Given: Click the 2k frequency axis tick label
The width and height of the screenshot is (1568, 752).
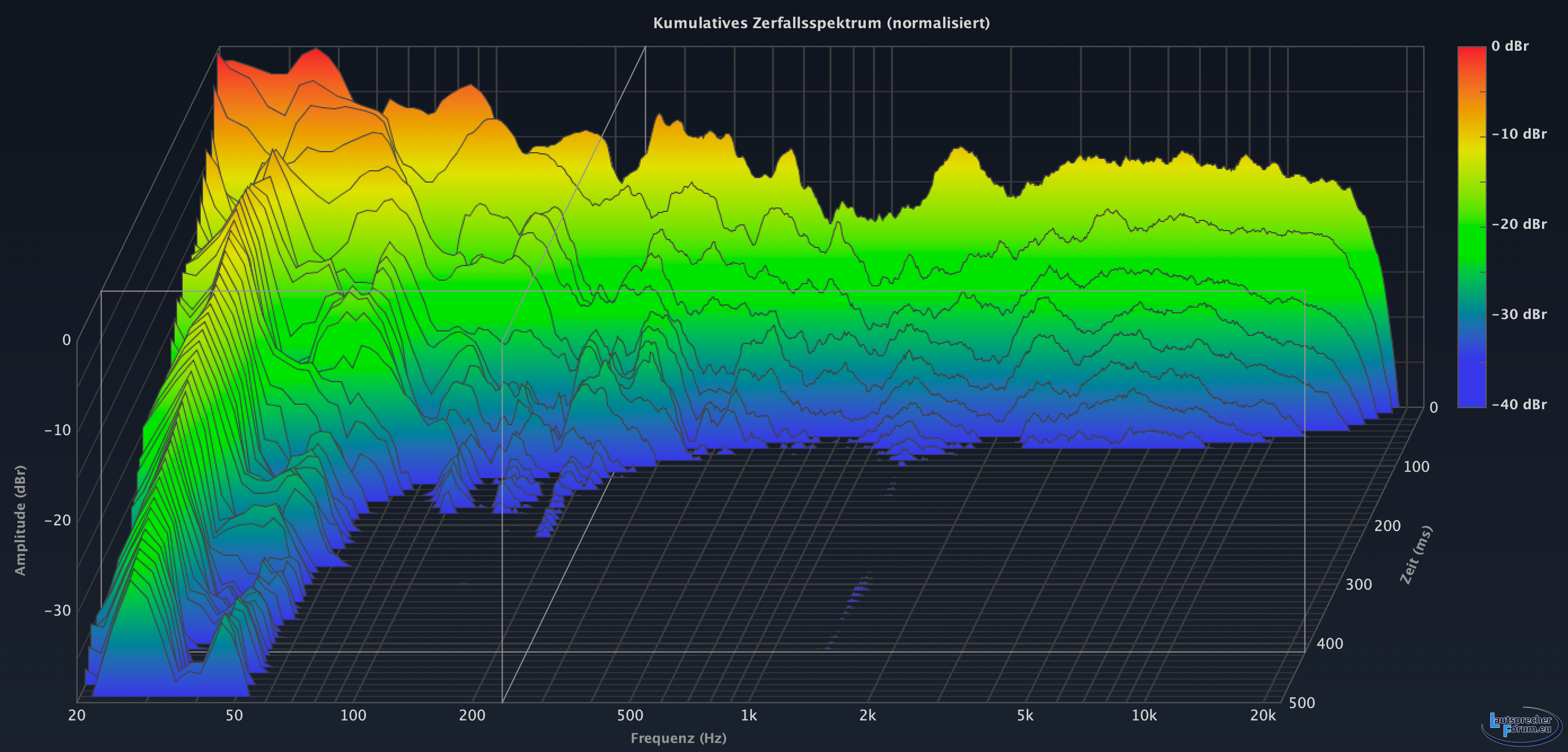Looking at the screenshot, I should coord(867,715).
